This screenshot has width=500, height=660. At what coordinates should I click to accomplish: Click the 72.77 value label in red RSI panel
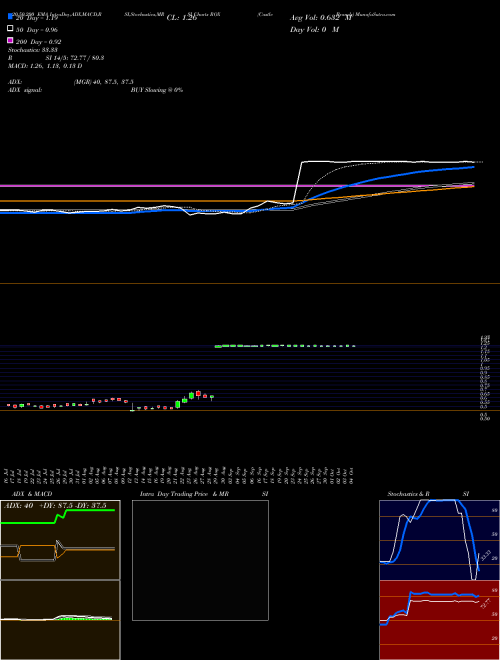coord(485,604)
